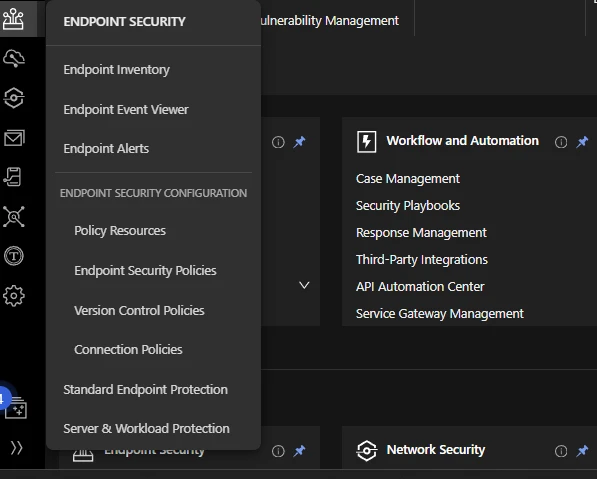Open the Network Security sidebar icon
The width and height of the screenshot is (597, 479).
pyautogui.click(x=14, y=98)
